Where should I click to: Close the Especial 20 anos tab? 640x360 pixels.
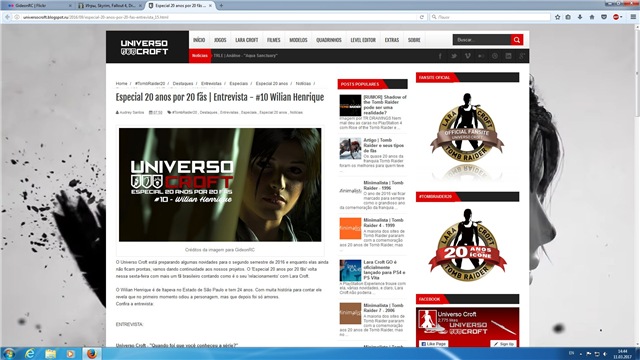[x=210, y=6]
